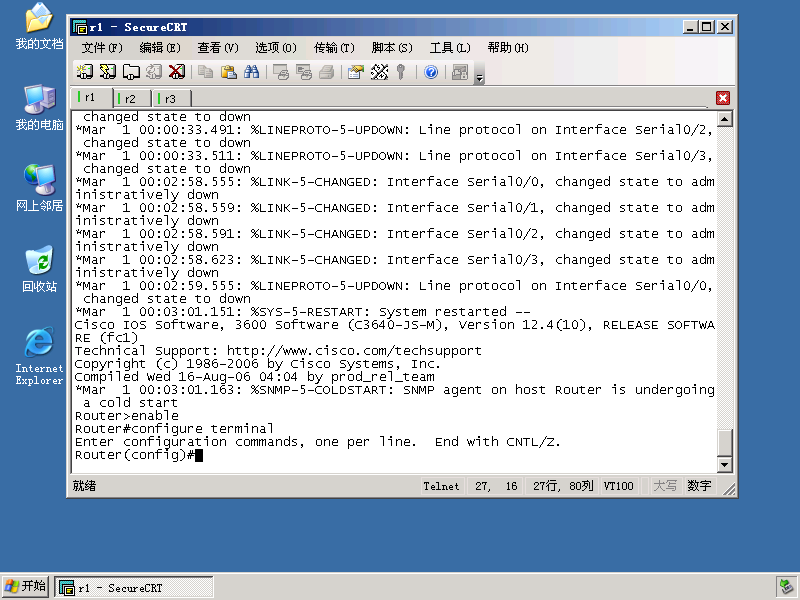Click the terminal vertical scrollbar thumb

[x=724, y=442]
